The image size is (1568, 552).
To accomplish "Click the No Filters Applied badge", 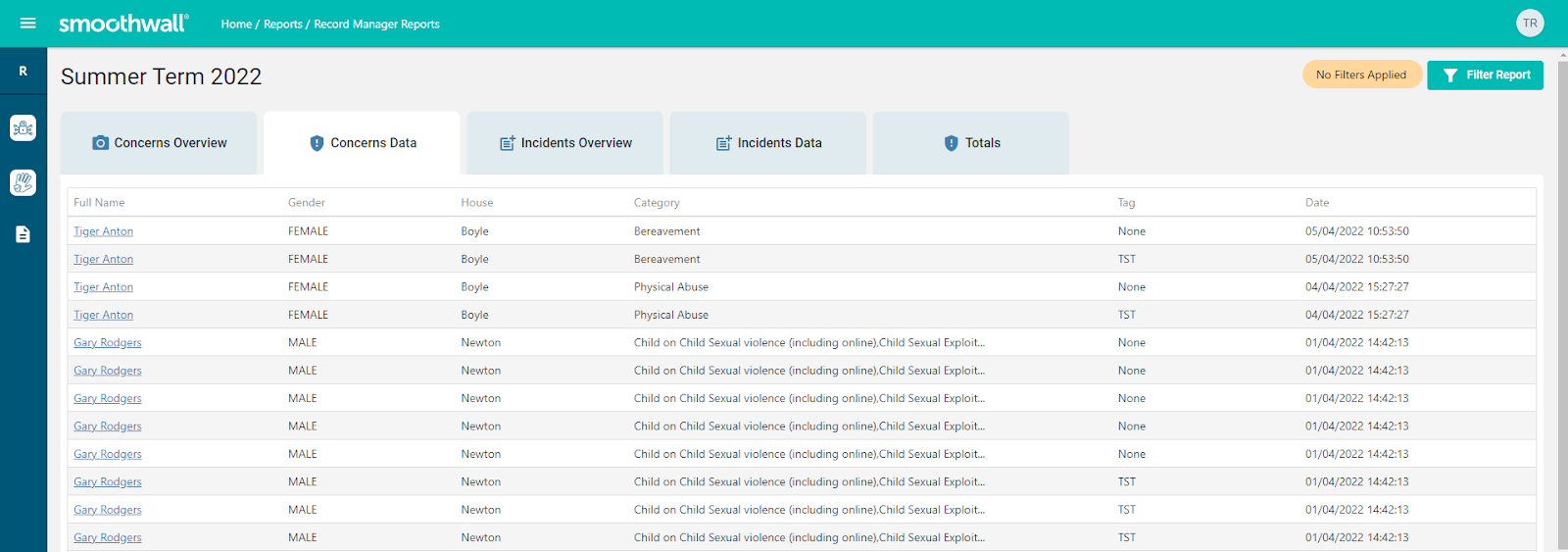I will click(x=1361, y=75).
